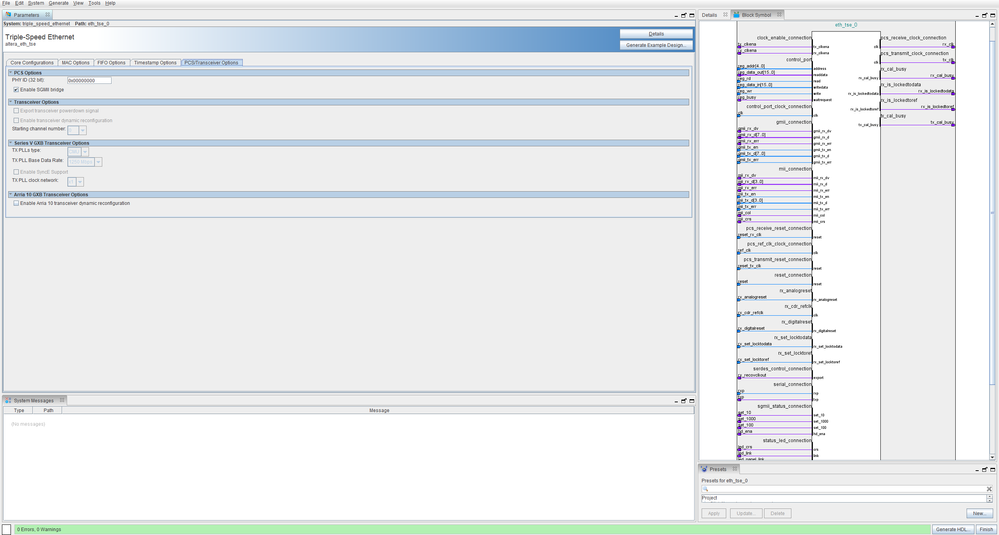Select the Presets panel tab
The image size is (999, 535).
(718, 469)
